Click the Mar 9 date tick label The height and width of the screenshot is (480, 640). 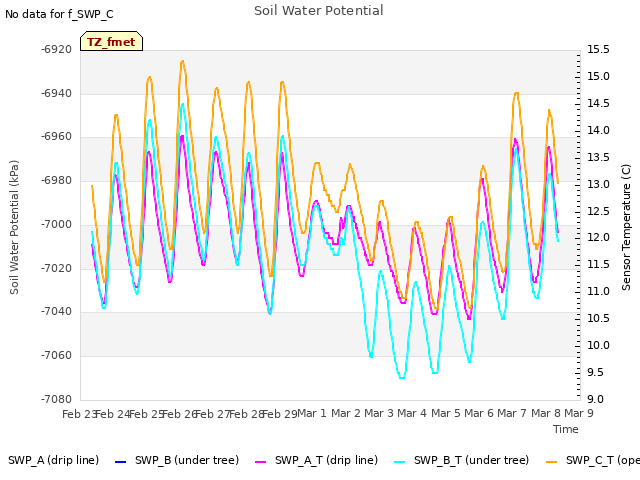coord(579,413)
